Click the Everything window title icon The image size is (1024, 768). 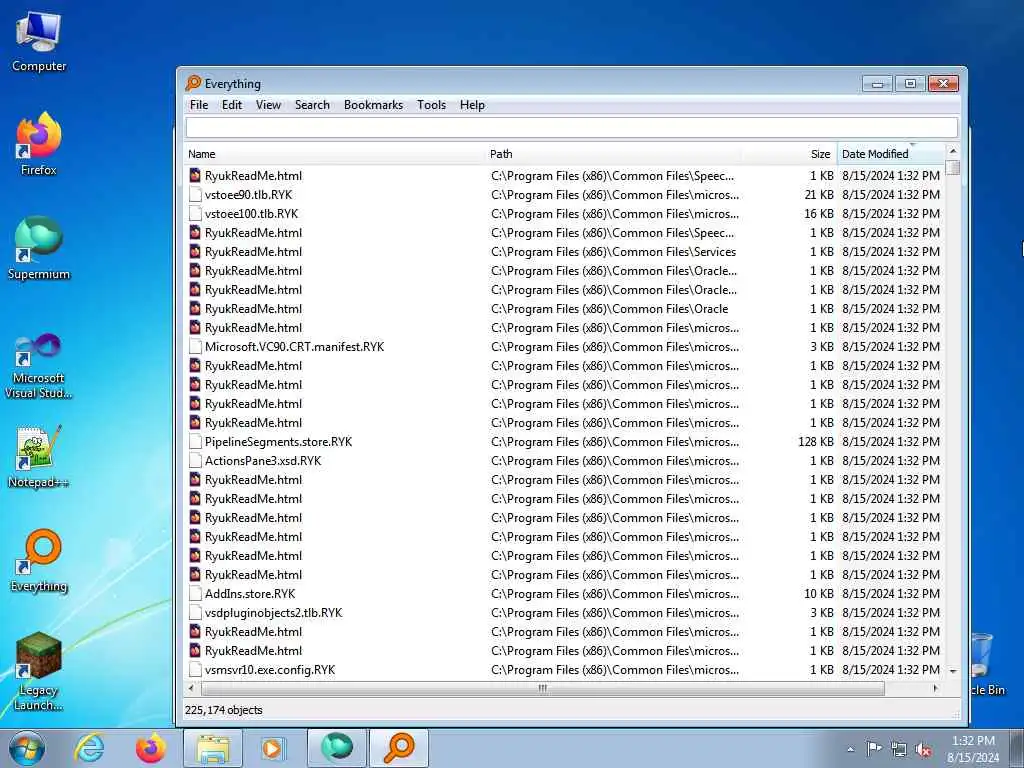(x=193, y=83)
